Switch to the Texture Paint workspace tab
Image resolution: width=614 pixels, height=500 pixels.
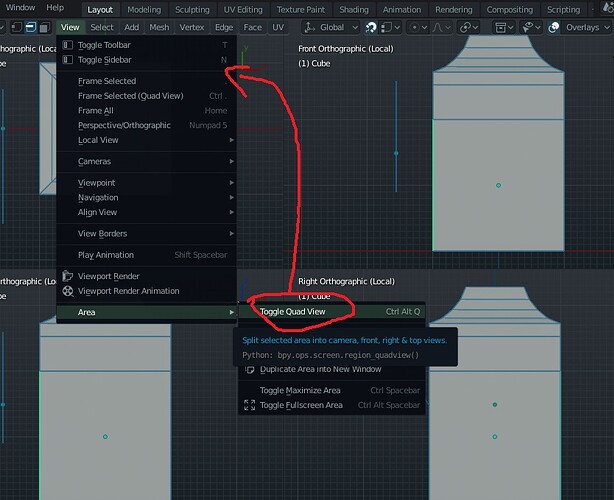point(301,10)
